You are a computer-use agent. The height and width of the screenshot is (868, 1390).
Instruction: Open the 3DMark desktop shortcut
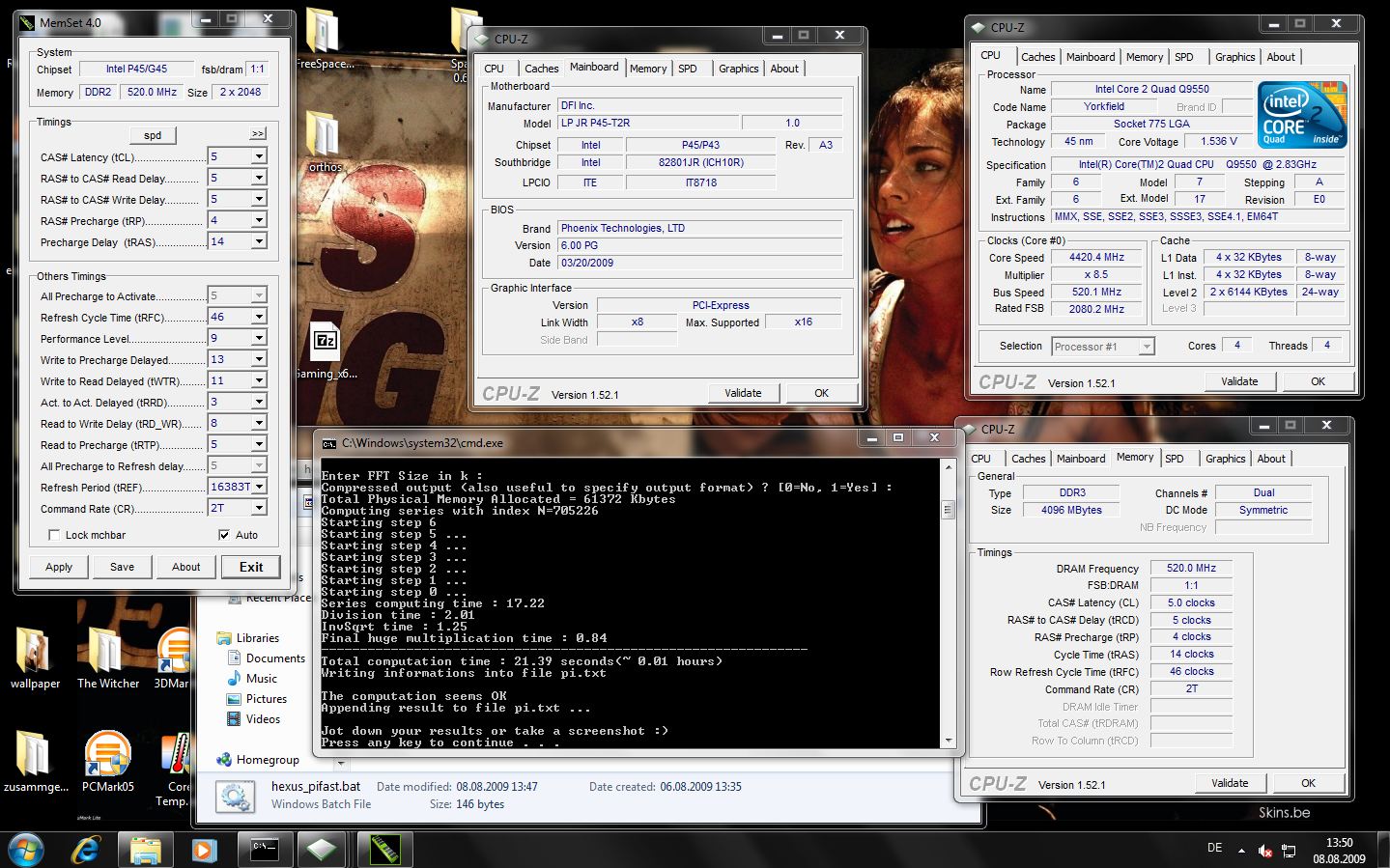pyautogui.click(x=172, y=658)
